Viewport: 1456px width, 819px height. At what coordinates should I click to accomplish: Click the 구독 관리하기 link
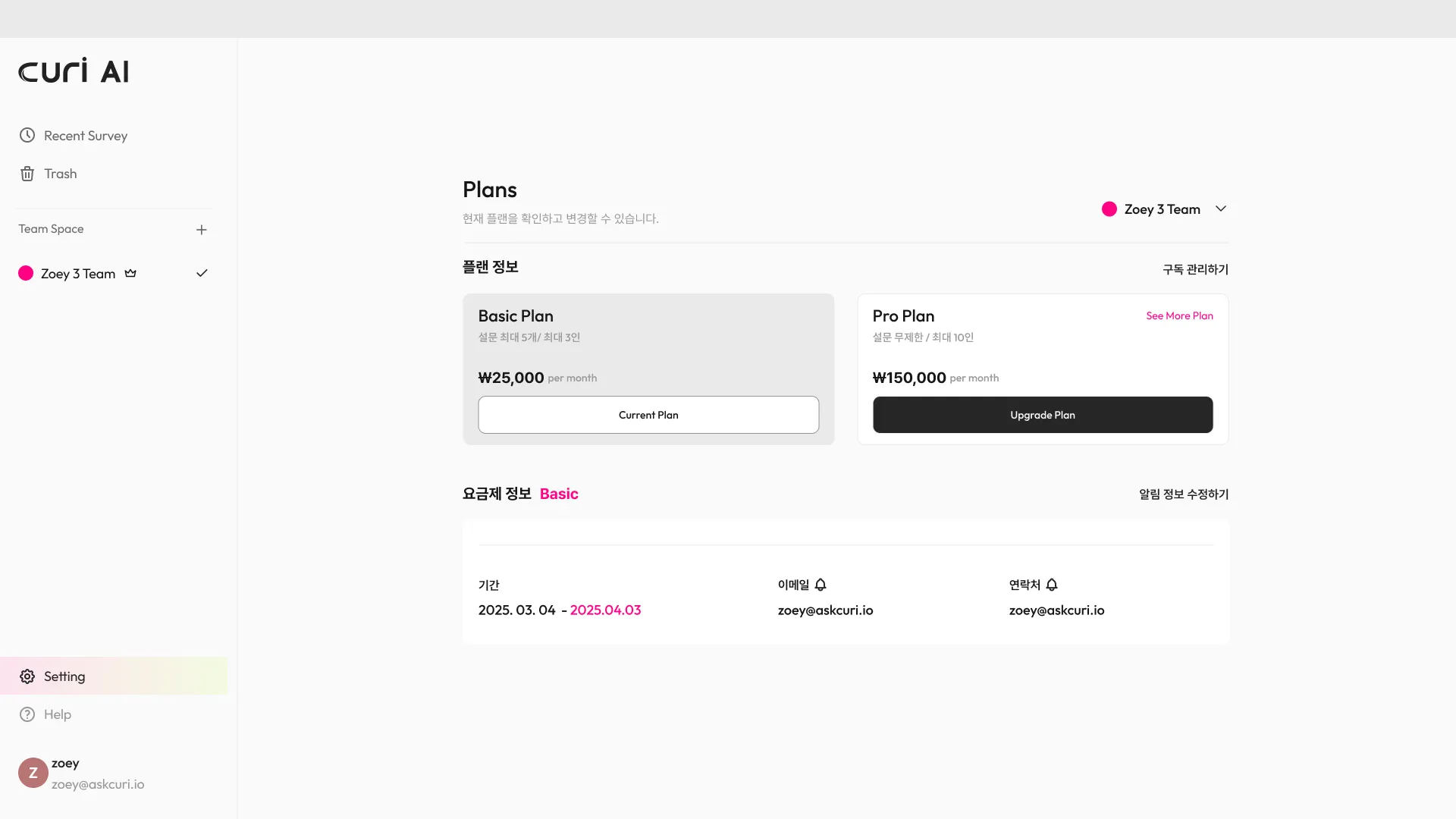click(1195, 269)
